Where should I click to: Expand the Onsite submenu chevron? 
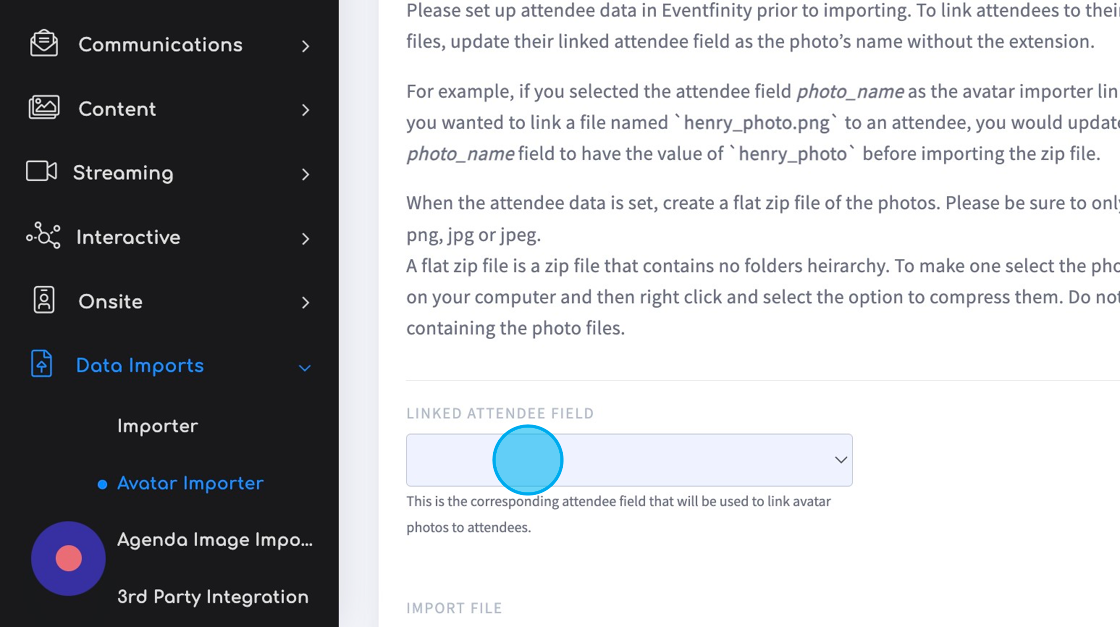point(305,303)
